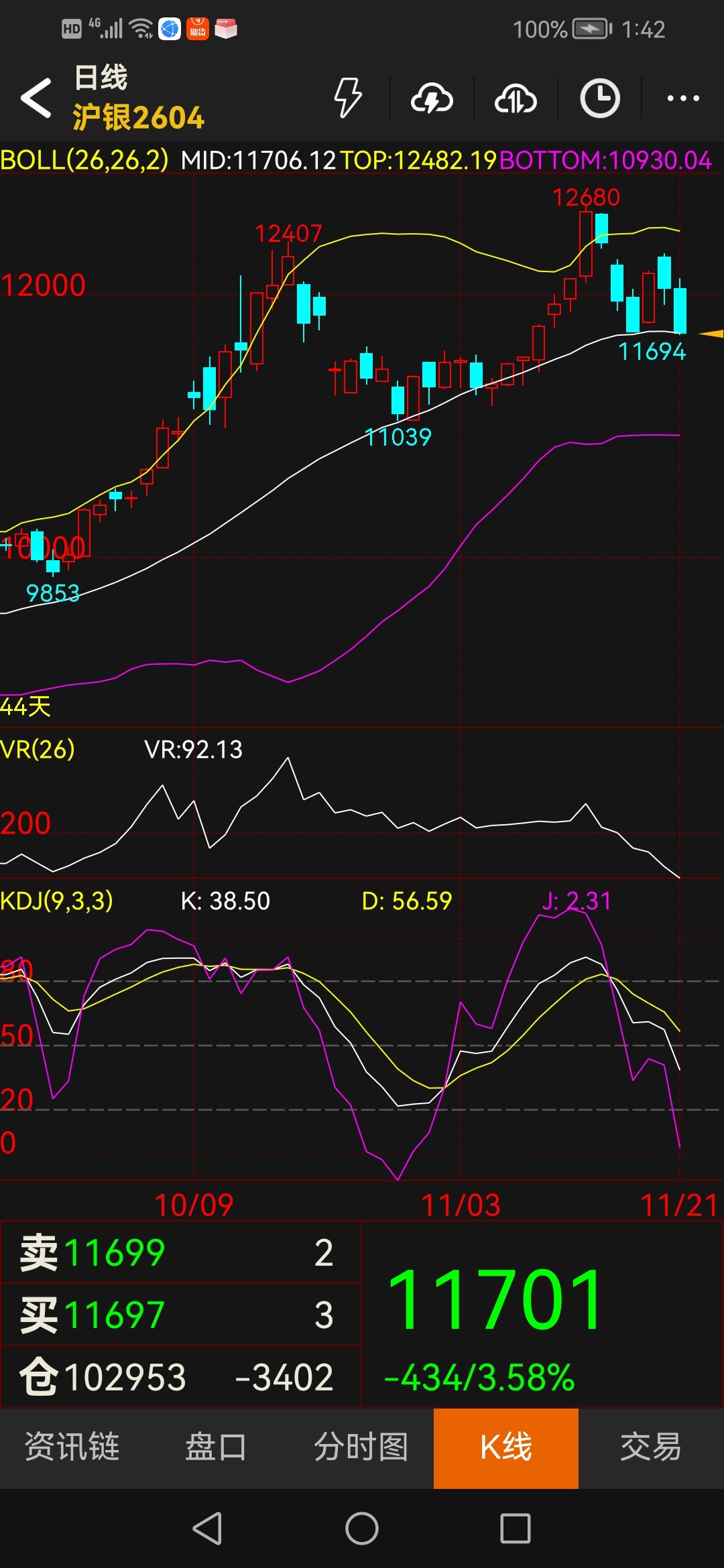The image size is (724, 1568).
Task: Open the orange notification app icon
Action: point(197,29)
